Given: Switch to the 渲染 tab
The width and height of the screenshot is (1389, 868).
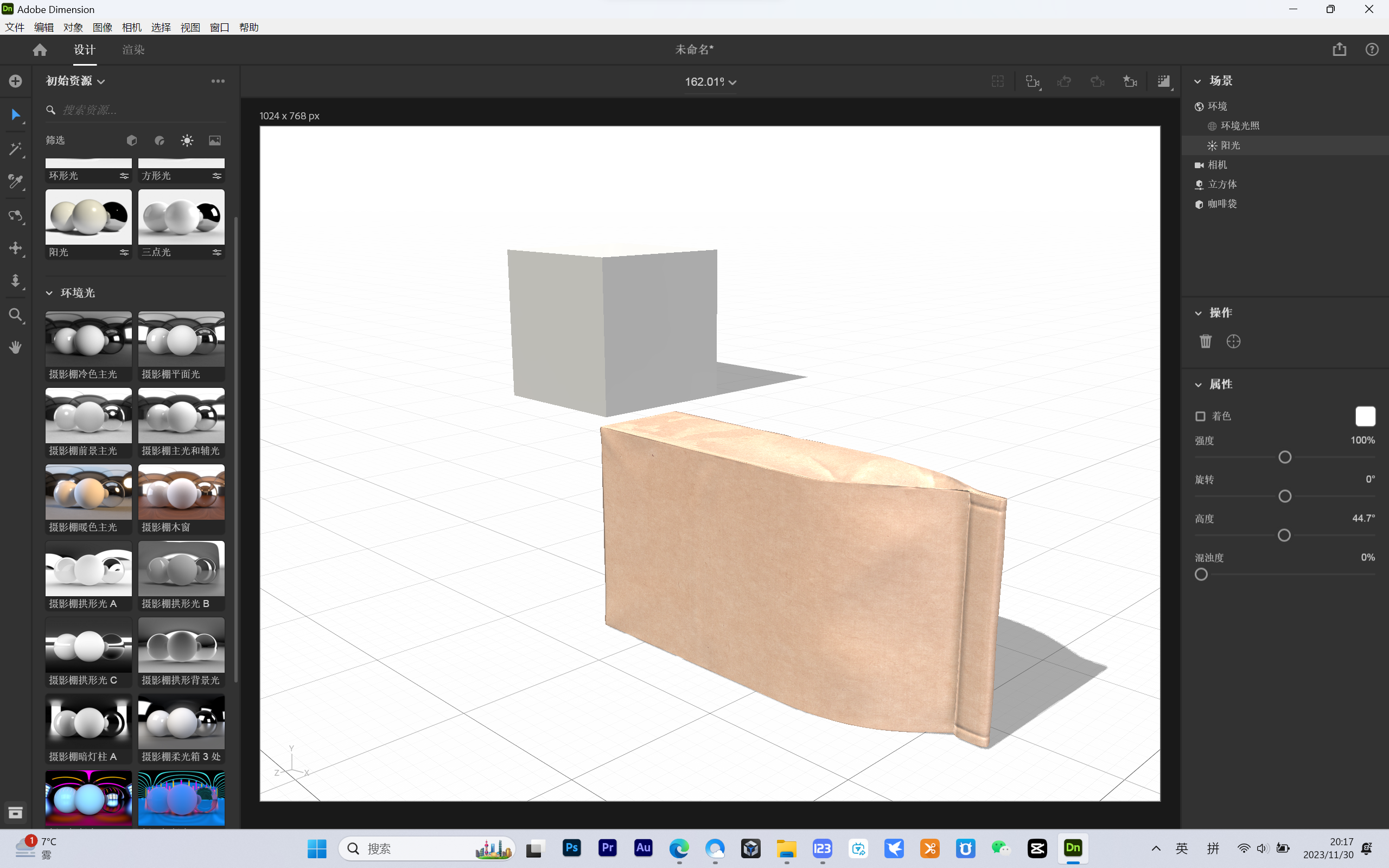Looking at the screenshot, I should coord(133,50).
